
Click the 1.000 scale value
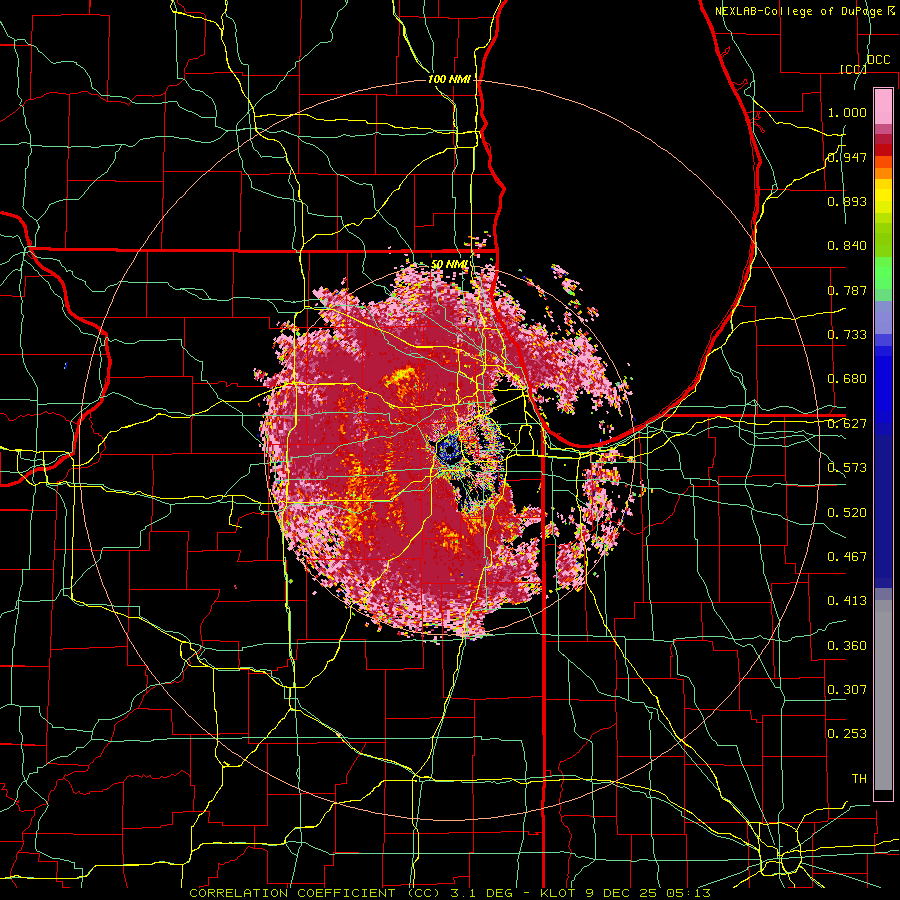[847, 112]
